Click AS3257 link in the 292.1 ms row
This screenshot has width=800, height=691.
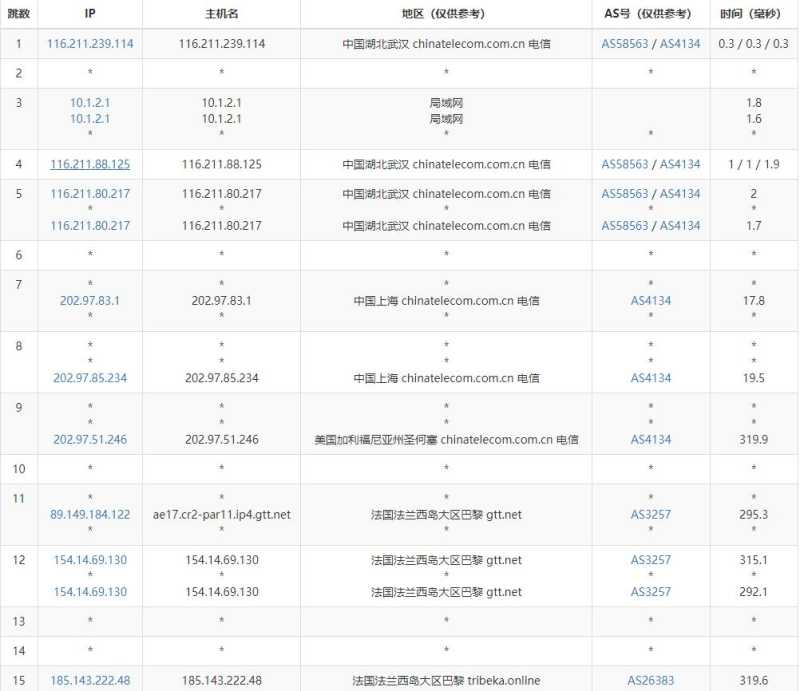tap(651, 591)
